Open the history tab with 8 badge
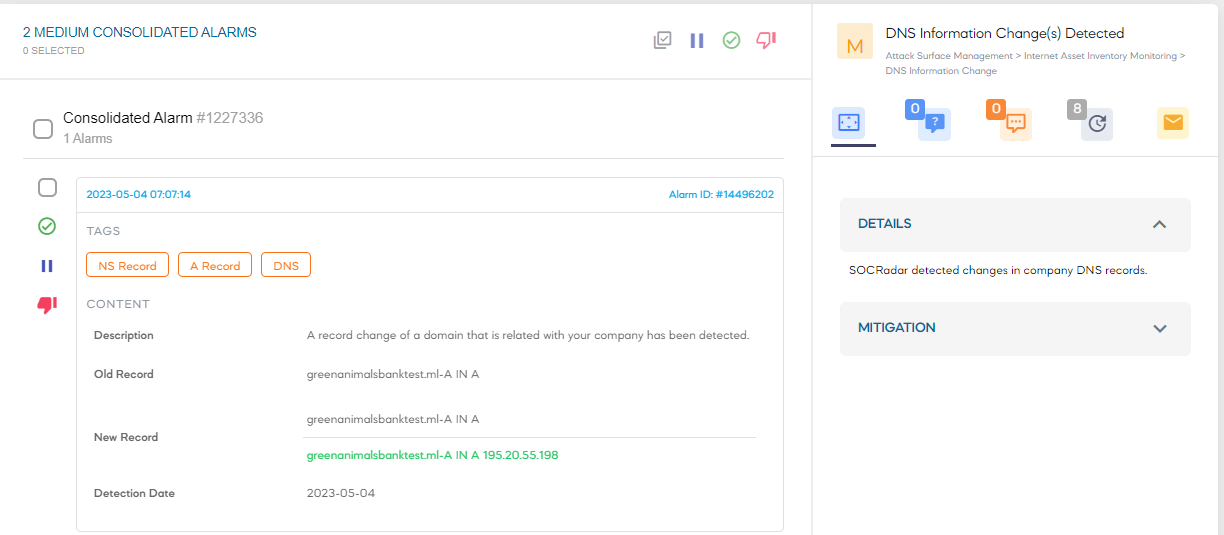 tap(1096, 123)
